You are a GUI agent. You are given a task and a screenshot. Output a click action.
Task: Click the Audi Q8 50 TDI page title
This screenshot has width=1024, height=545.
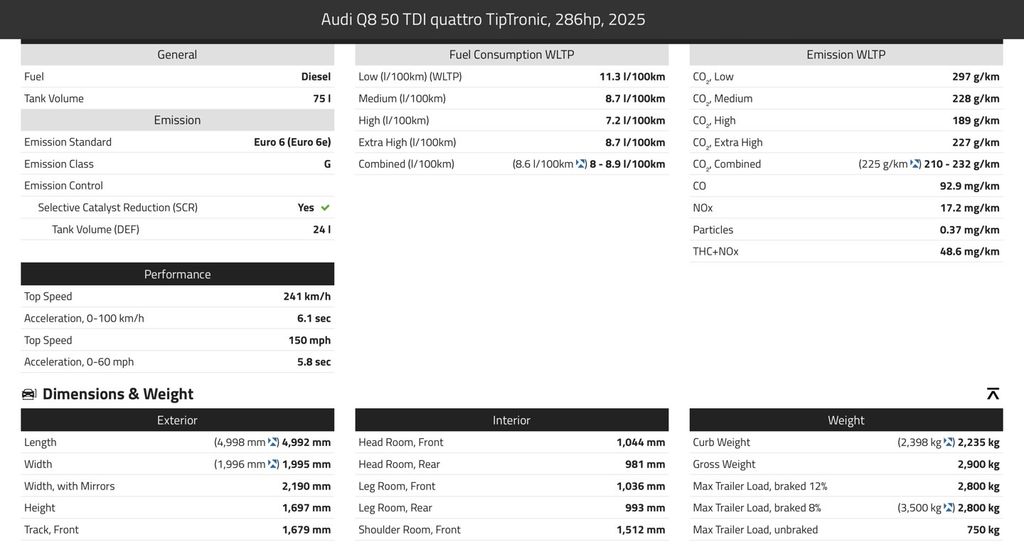pos(483,20)
